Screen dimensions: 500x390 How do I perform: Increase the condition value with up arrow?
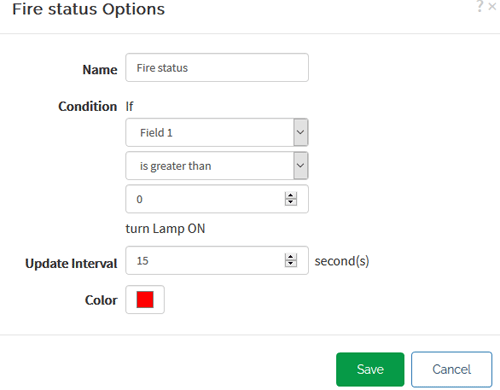(x=291, y=196)
